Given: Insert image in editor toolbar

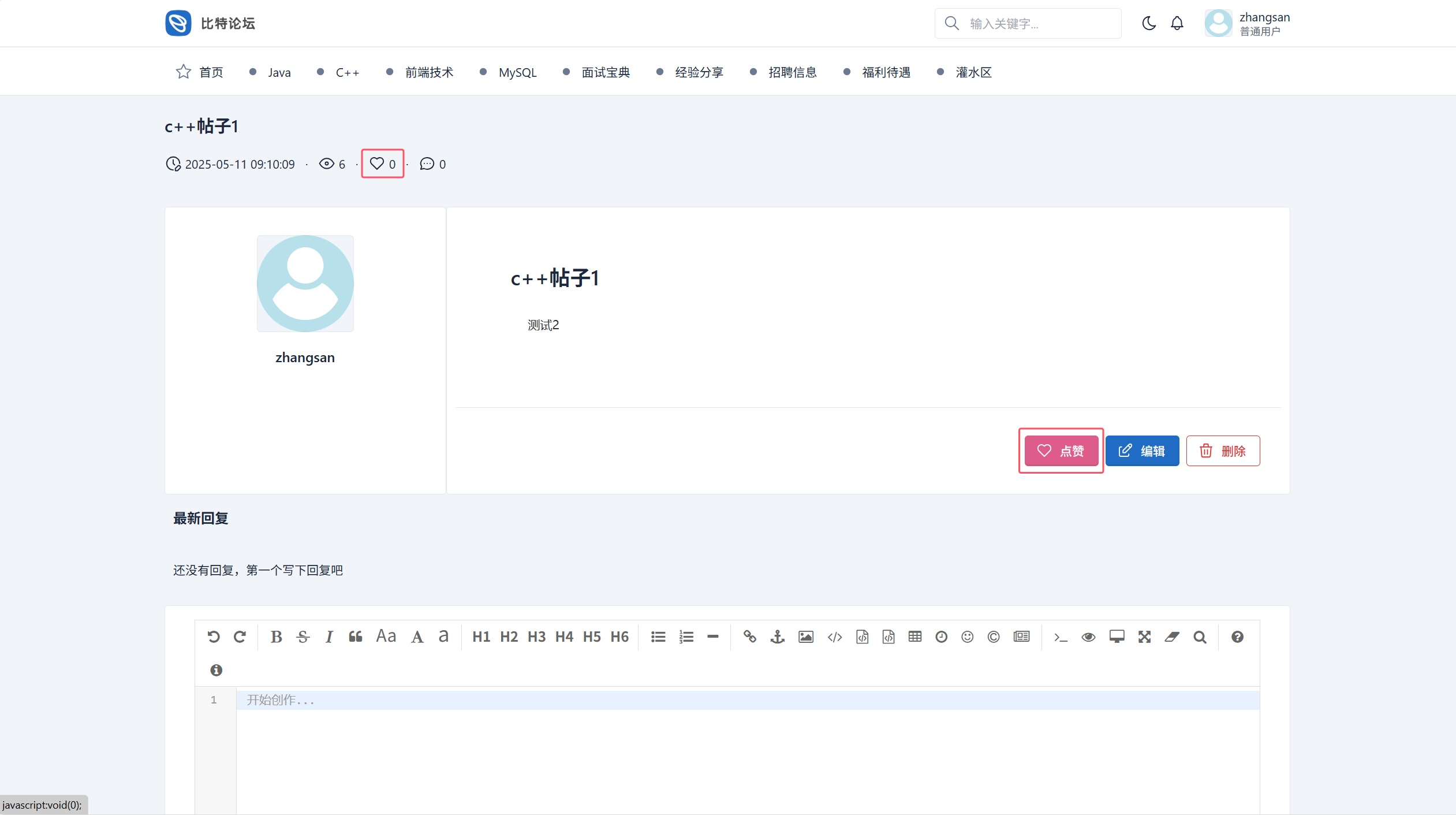Looking at the screenshot, I should [x=805, y=637].
